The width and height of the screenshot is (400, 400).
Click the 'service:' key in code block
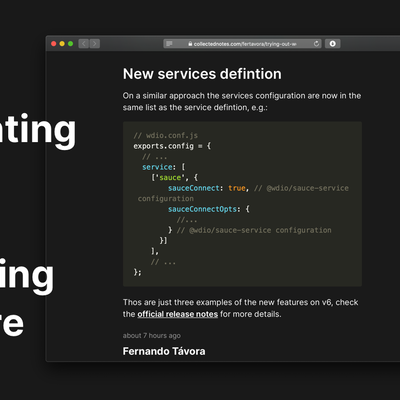(x=159, y=167)
